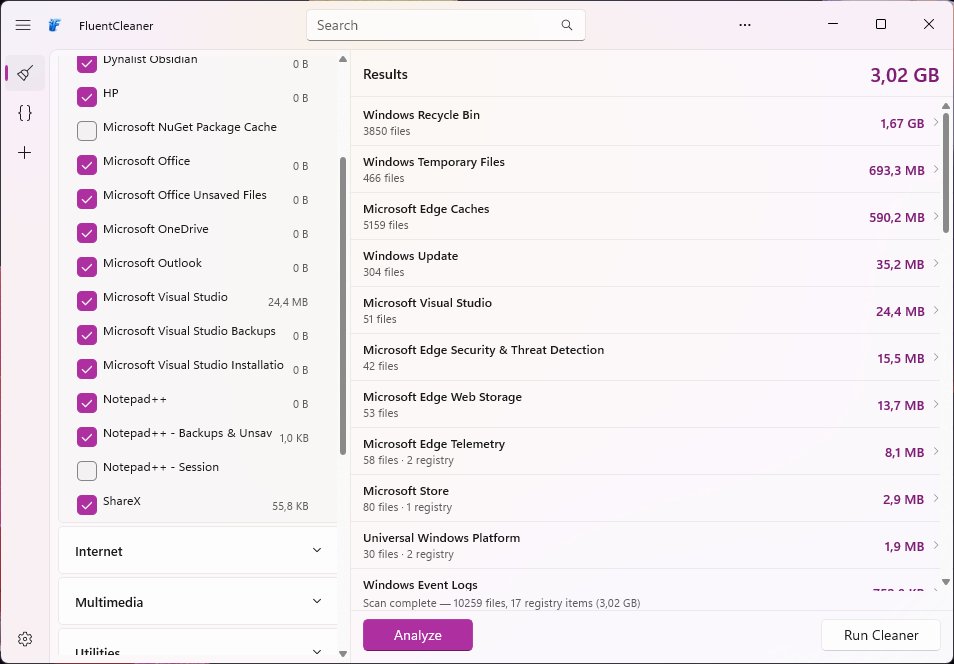Click the Run Cleaner button
Screen dimensions: 954x664
pos(881,635)
